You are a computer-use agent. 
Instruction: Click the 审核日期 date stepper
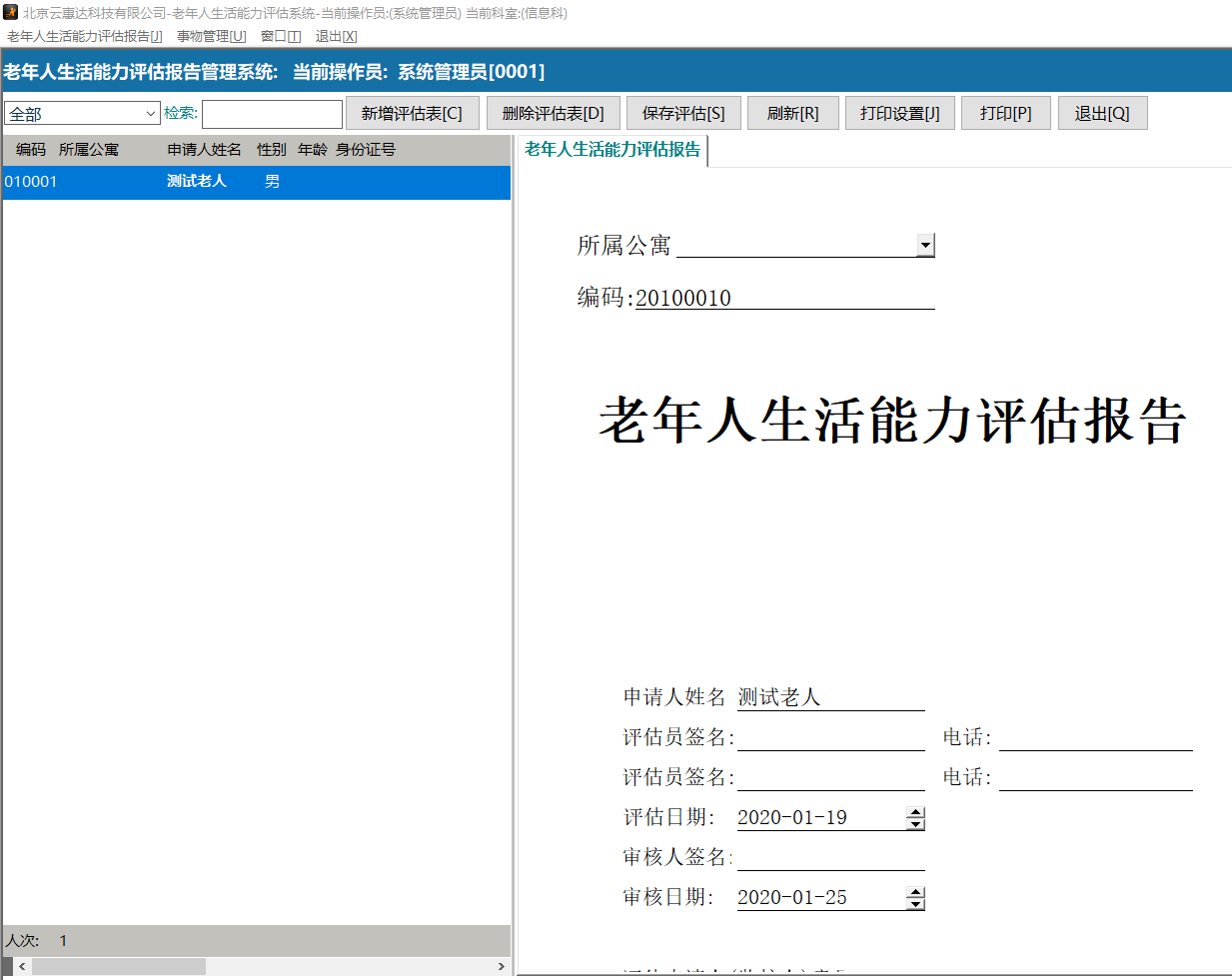coord(915,898)
